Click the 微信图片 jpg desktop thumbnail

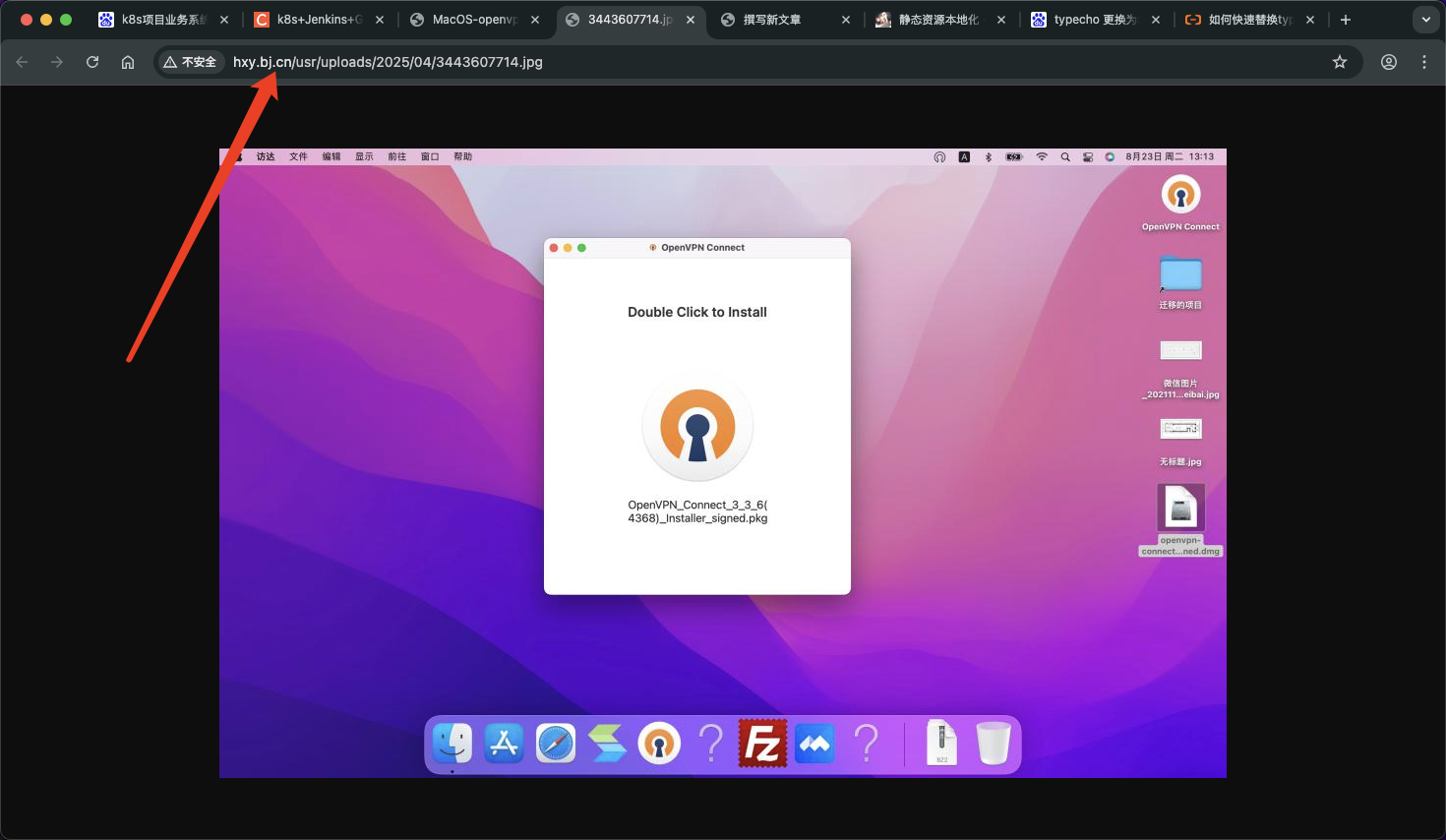click(1180, 350)
